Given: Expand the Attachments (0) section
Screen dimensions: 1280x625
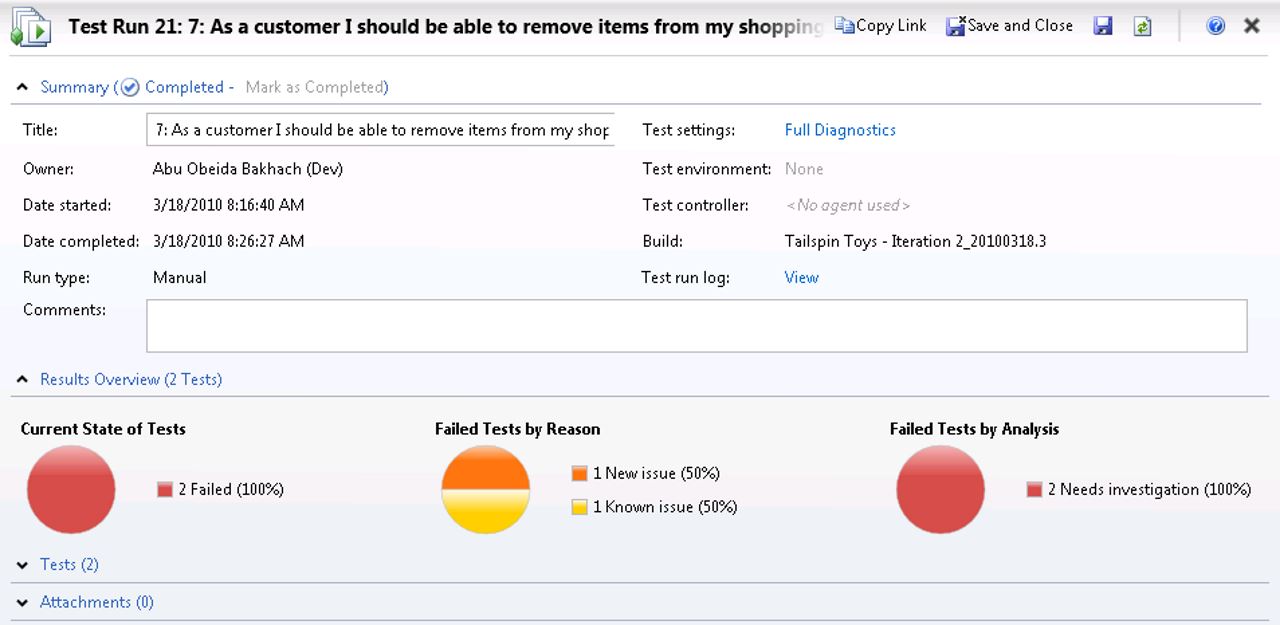Looking at the screenshot, I should (x=23, y=603).
